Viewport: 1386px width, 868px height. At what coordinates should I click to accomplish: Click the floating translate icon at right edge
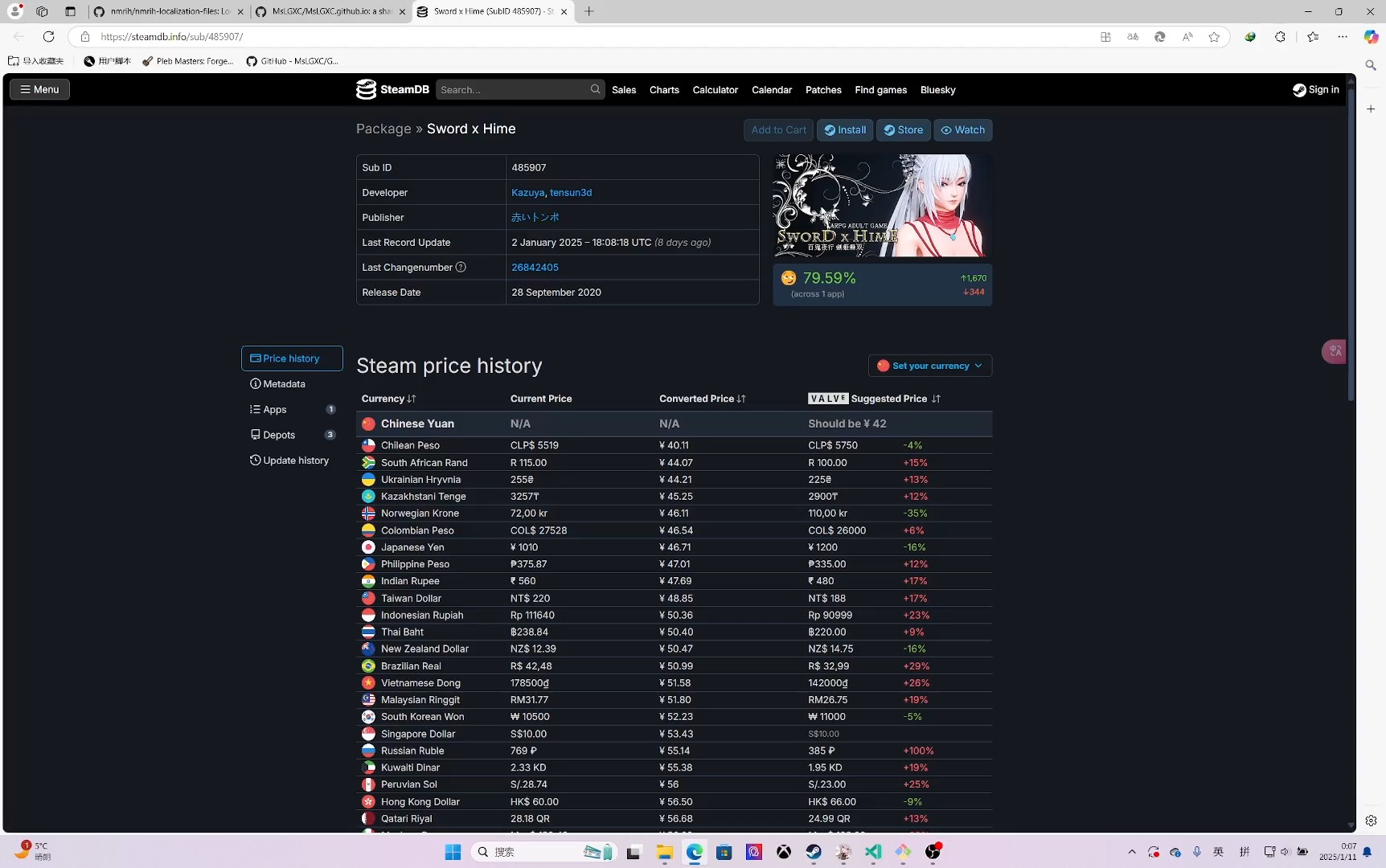[1335, 351]
